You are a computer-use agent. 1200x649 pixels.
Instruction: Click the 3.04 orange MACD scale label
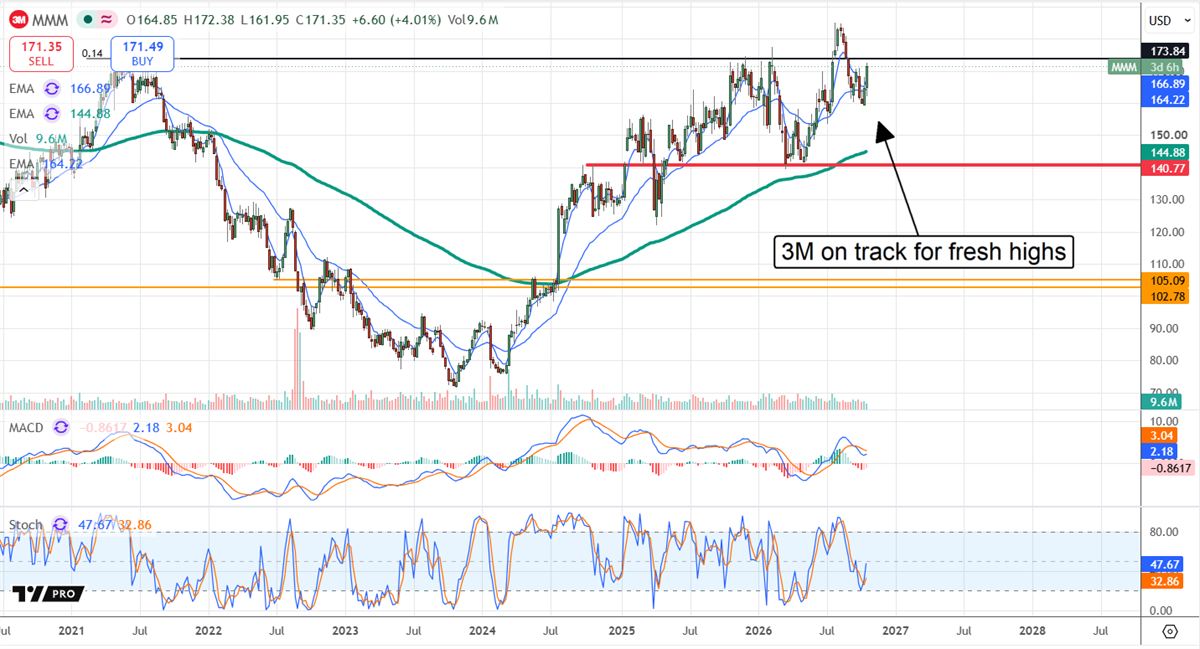tap(1160, 437)
